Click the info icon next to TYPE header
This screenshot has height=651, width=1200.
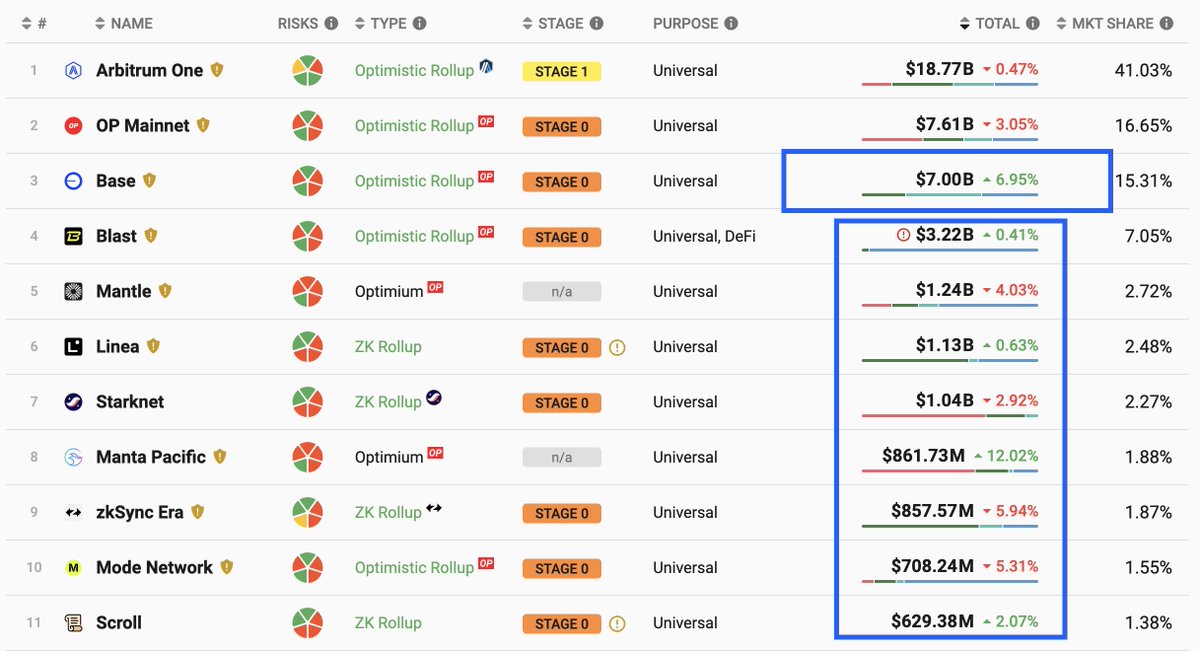(419, 23)
